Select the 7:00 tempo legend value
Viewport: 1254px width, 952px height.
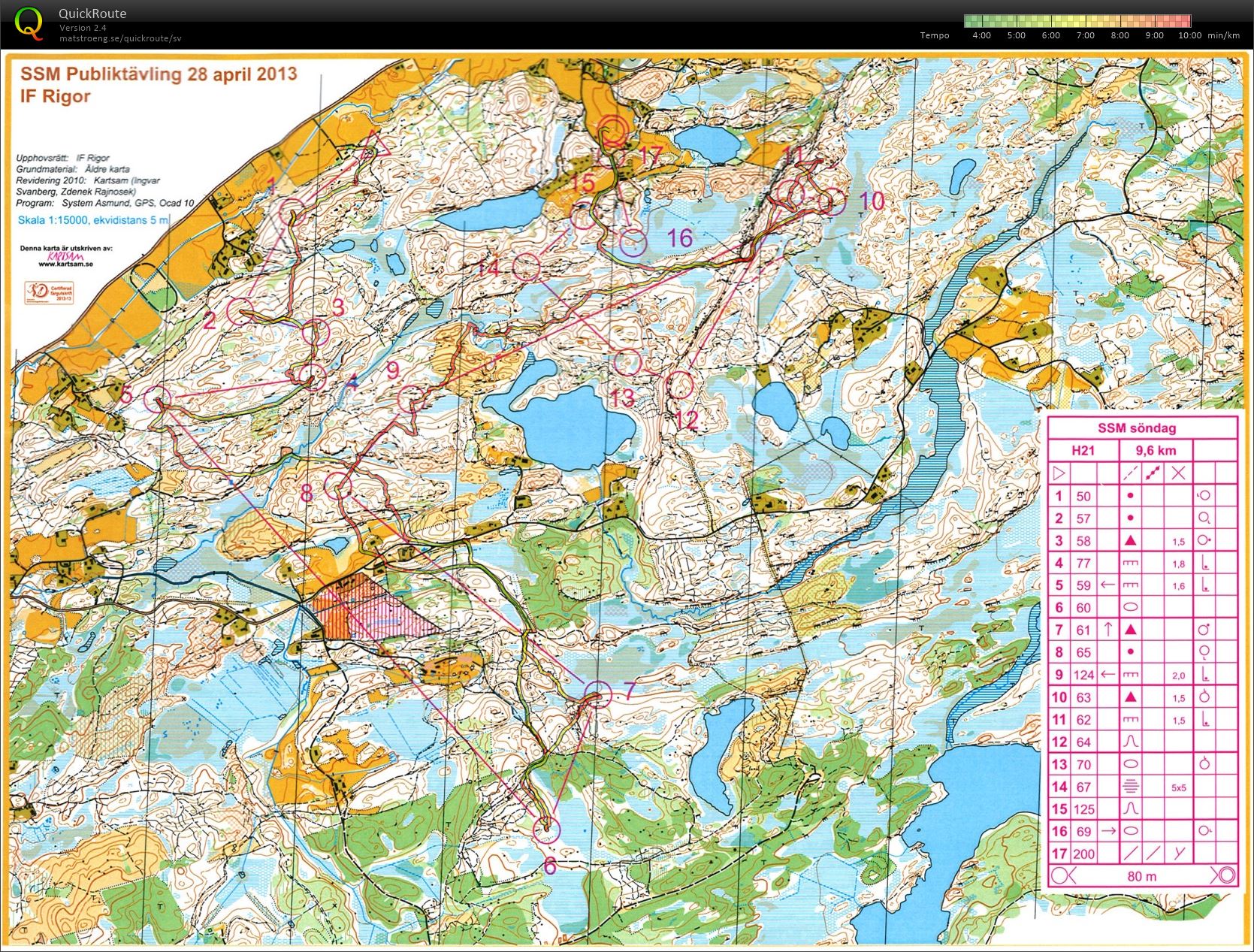point(1086,35)
